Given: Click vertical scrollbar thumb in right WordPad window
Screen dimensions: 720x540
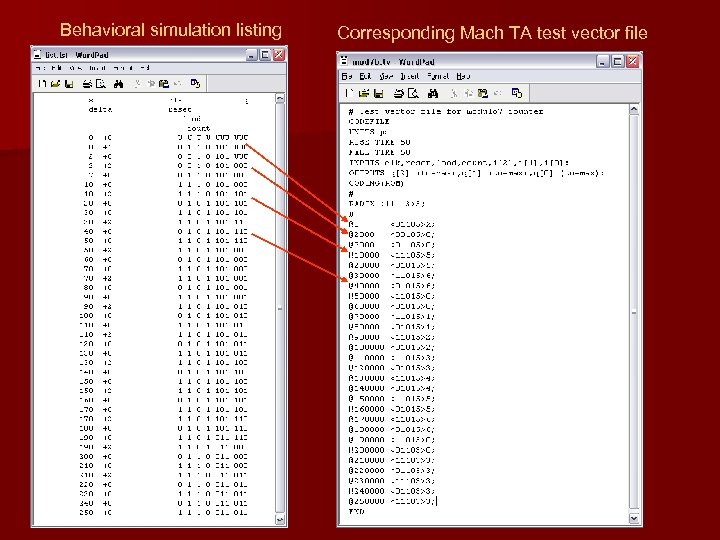Looking at the screenshot, I should coord(634,312).
